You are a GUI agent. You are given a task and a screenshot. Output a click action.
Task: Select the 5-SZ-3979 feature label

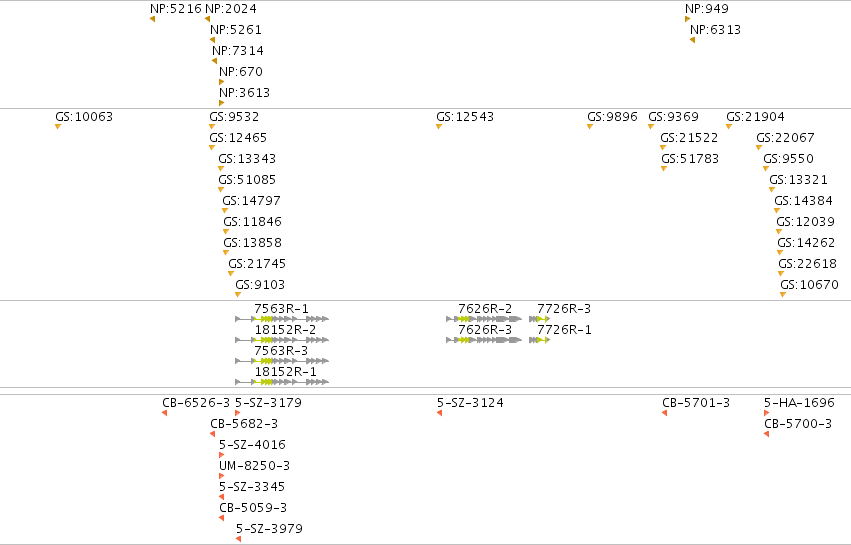[x=270, y=529]
